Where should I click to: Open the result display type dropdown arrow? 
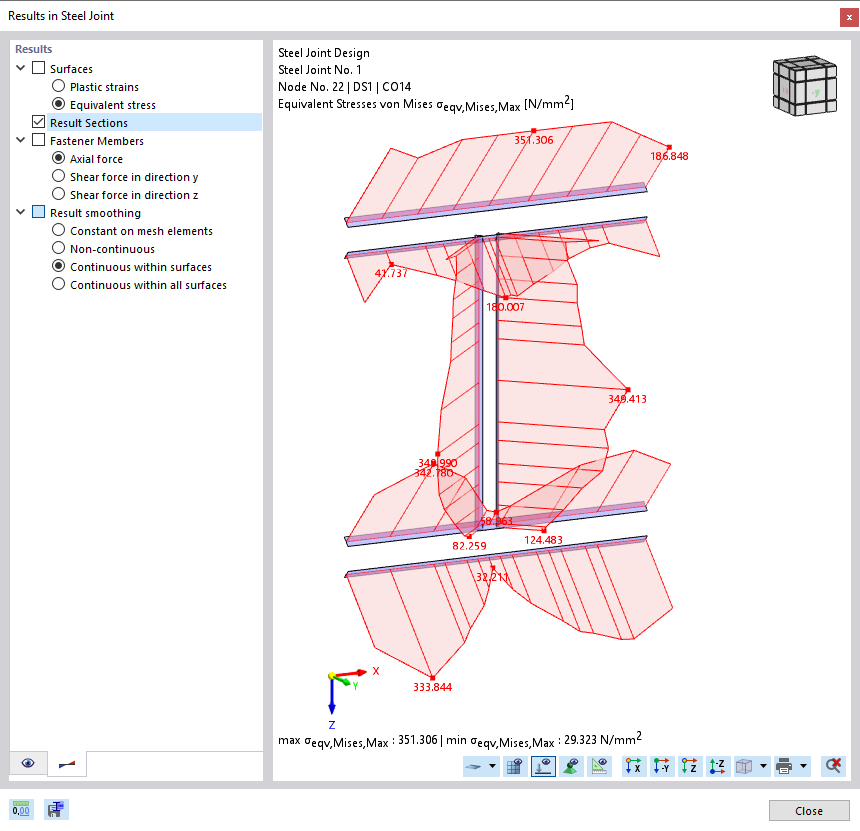(x=490, y=766)
